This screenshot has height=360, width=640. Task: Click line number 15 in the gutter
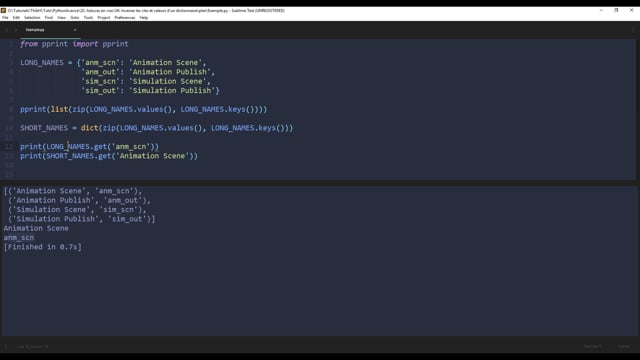pyautogui.click(x=9, y=174)
